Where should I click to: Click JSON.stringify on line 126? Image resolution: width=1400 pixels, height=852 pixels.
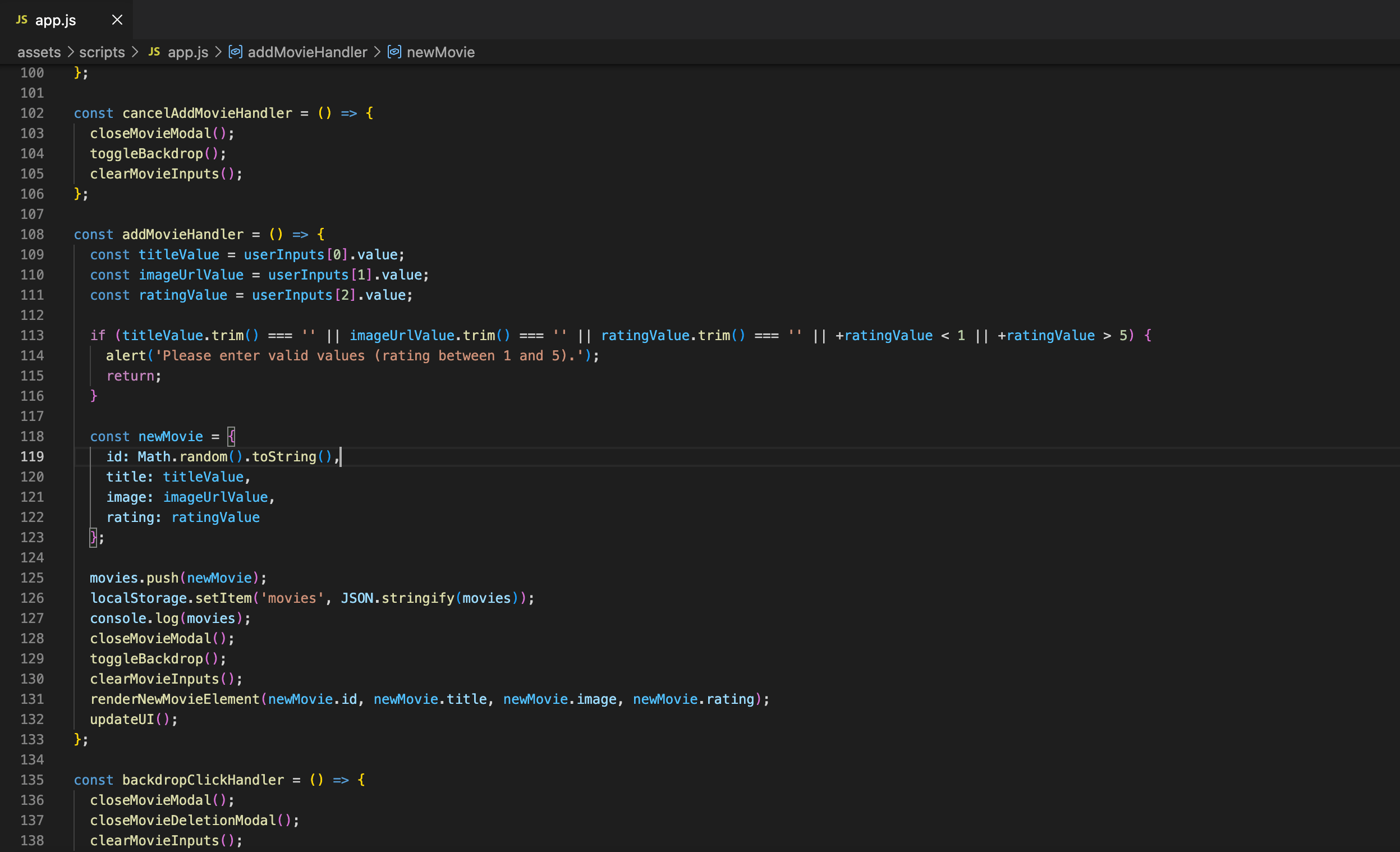[x=398, y=598]
